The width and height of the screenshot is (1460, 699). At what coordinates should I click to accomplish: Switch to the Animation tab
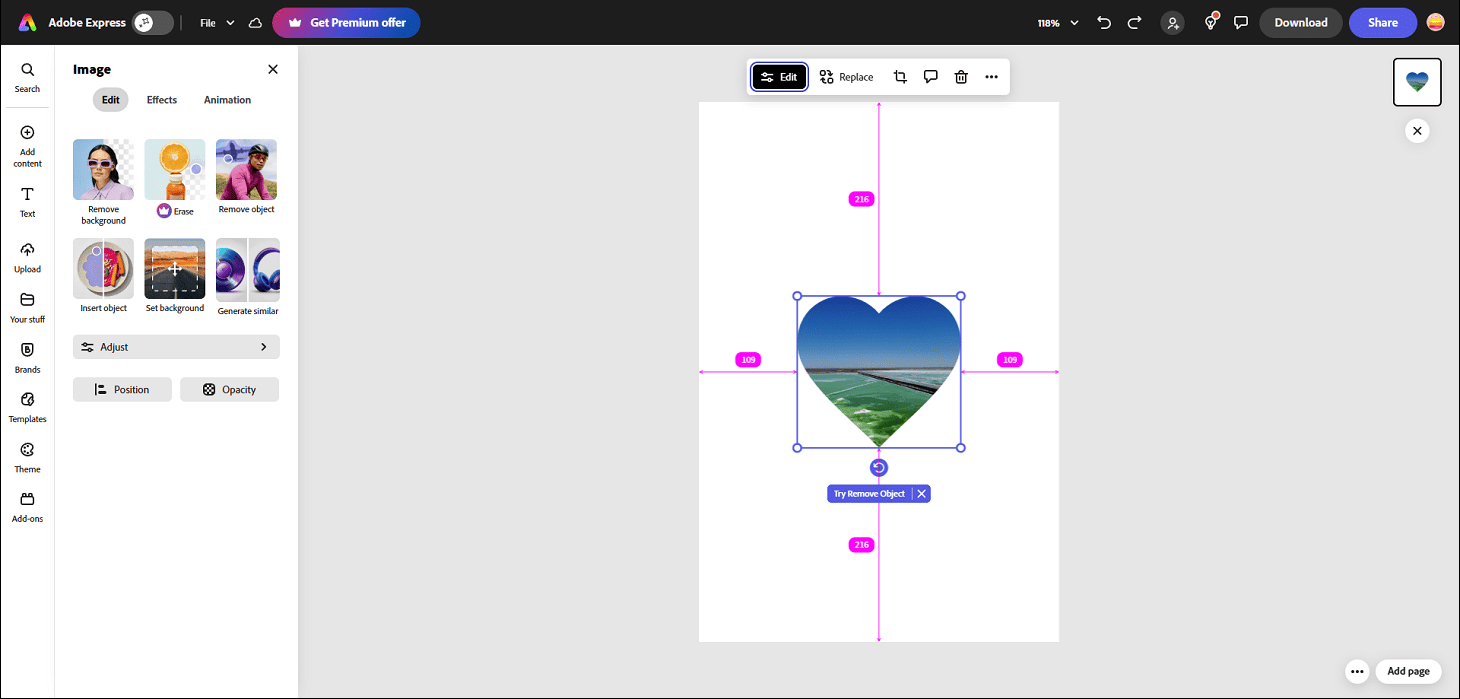[226, 99]
